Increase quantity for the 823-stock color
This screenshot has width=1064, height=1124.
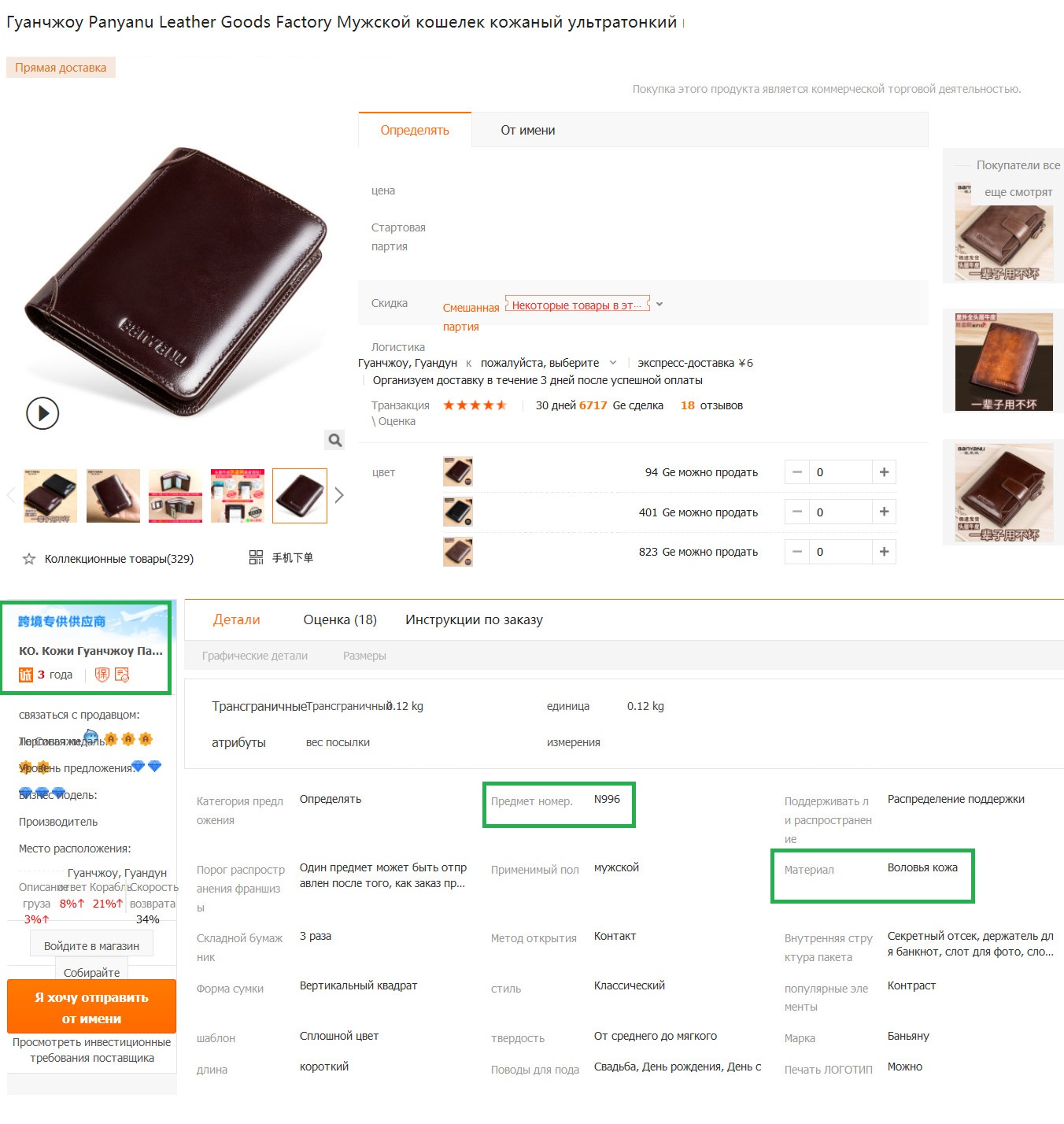coord(884,552)
